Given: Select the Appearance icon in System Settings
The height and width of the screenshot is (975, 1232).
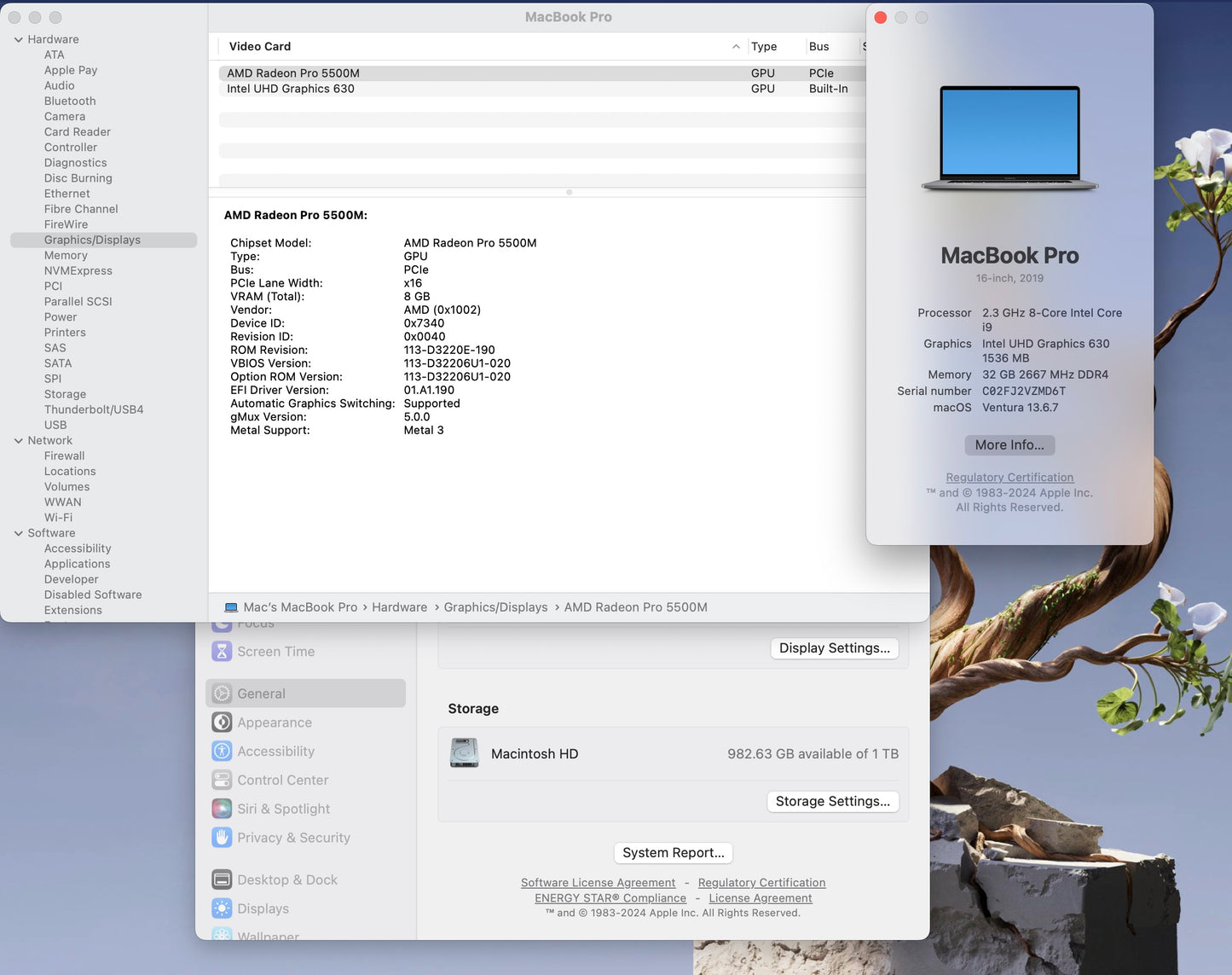Looking at the screenshot, I should tap(223, 722).
